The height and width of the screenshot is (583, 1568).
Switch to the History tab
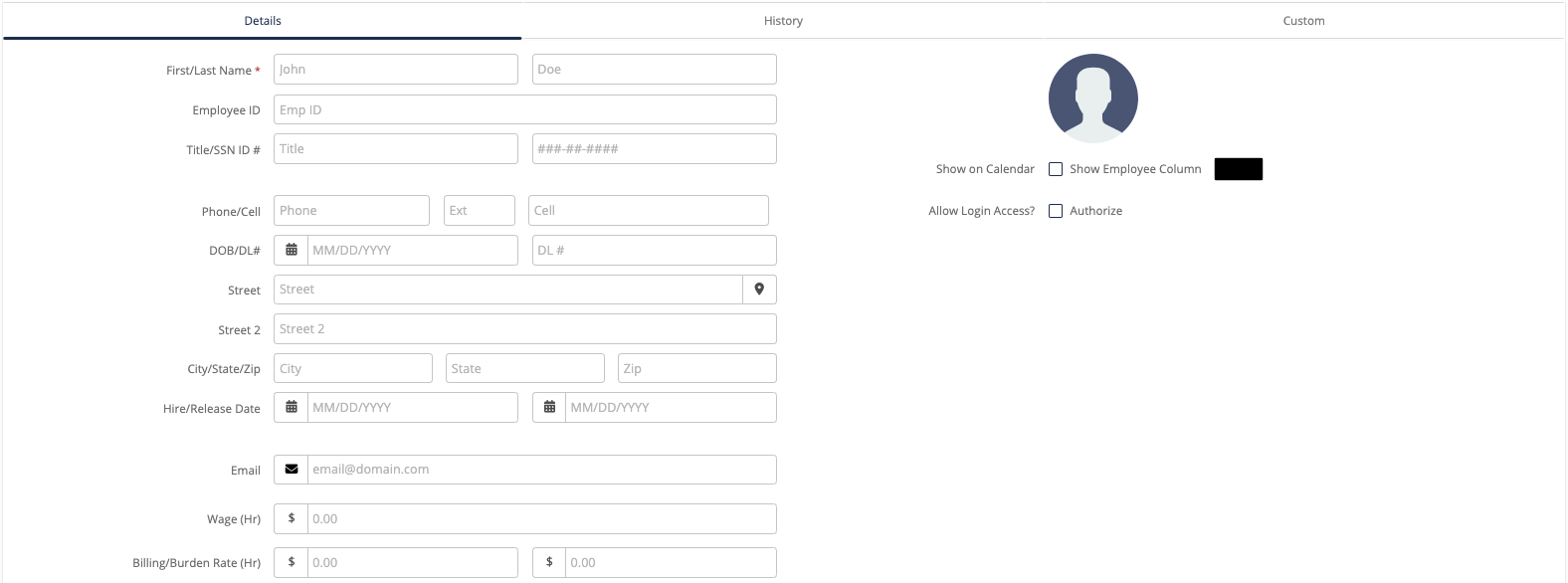783,21
